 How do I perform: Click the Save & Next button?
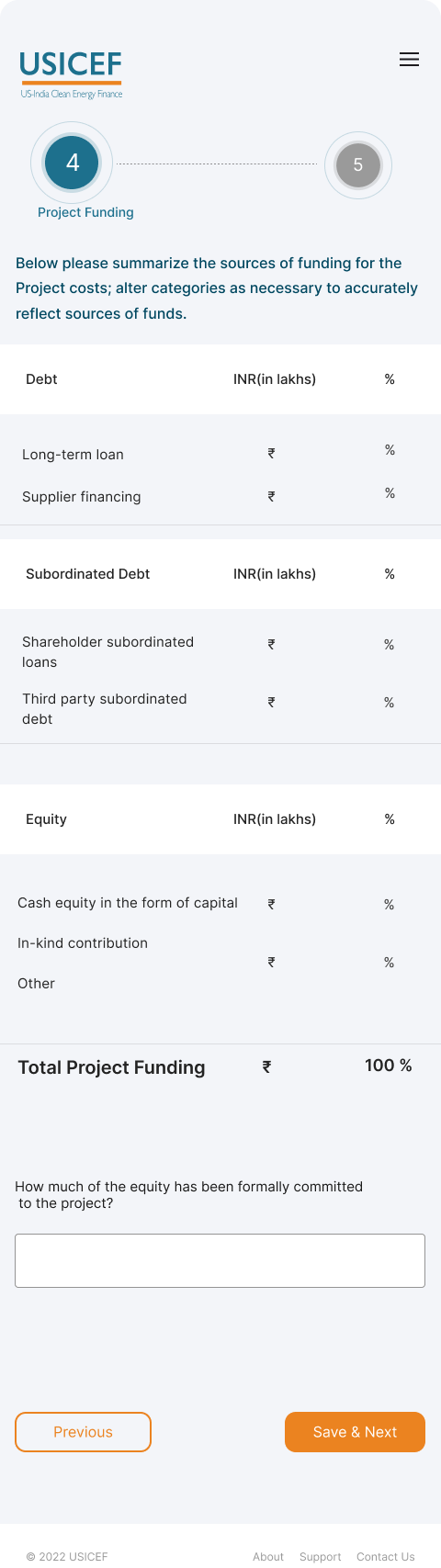tap(355, 1432)
